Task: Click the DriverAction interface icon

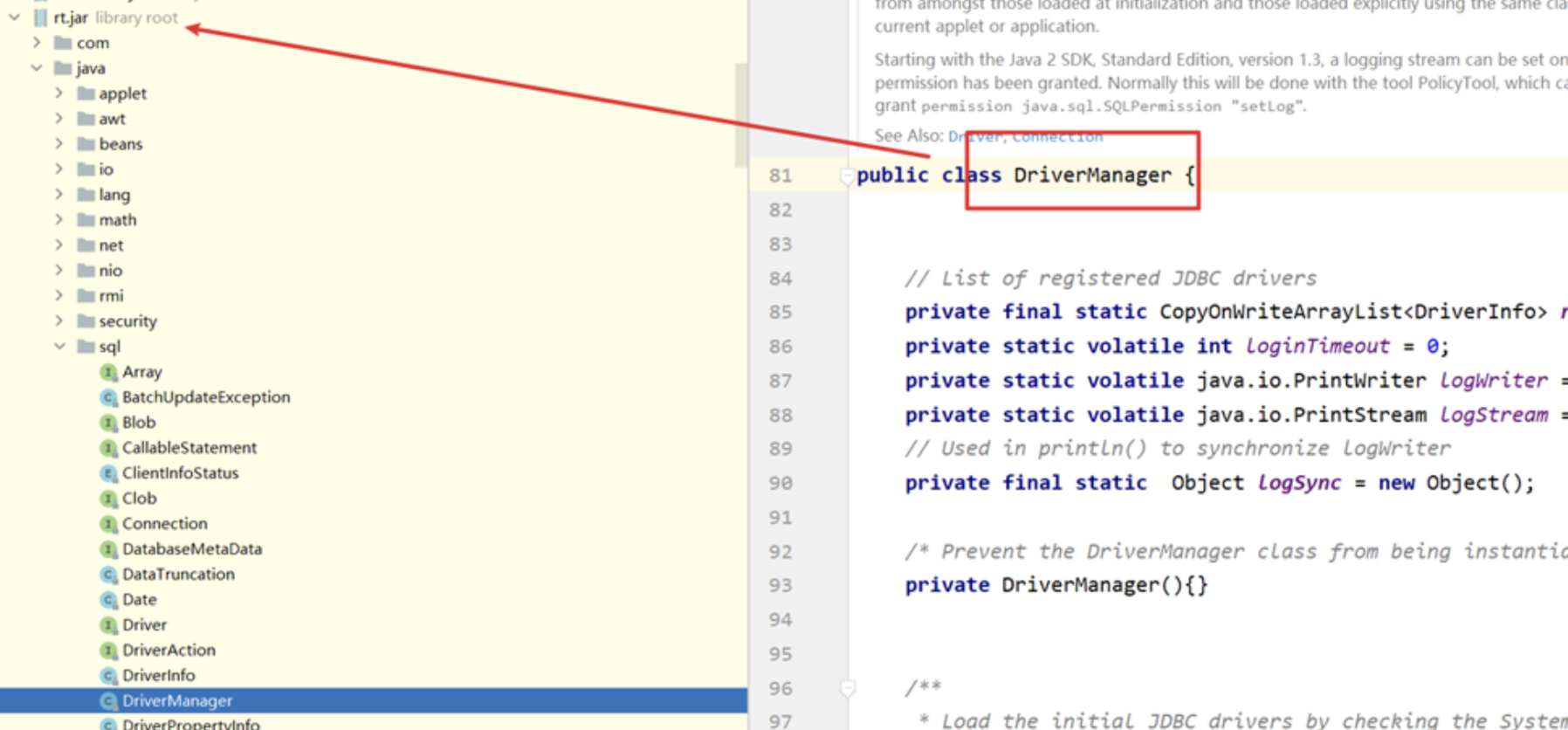Action: point(108,651)
